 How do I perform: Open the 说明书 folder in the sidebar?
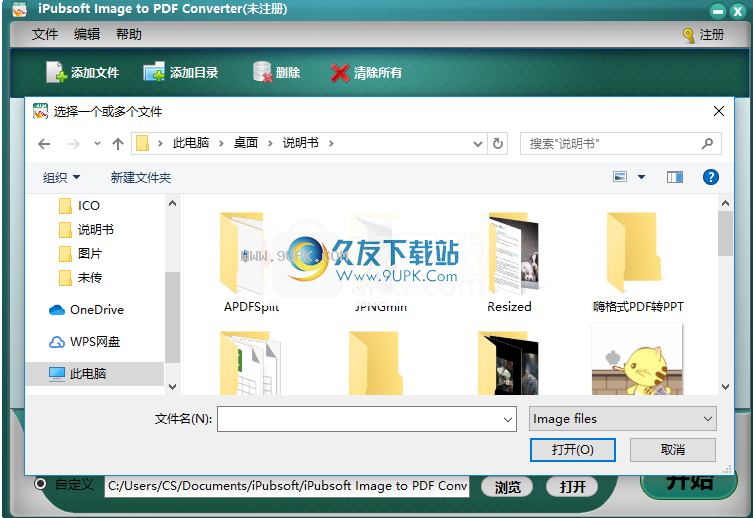point(86,229)
